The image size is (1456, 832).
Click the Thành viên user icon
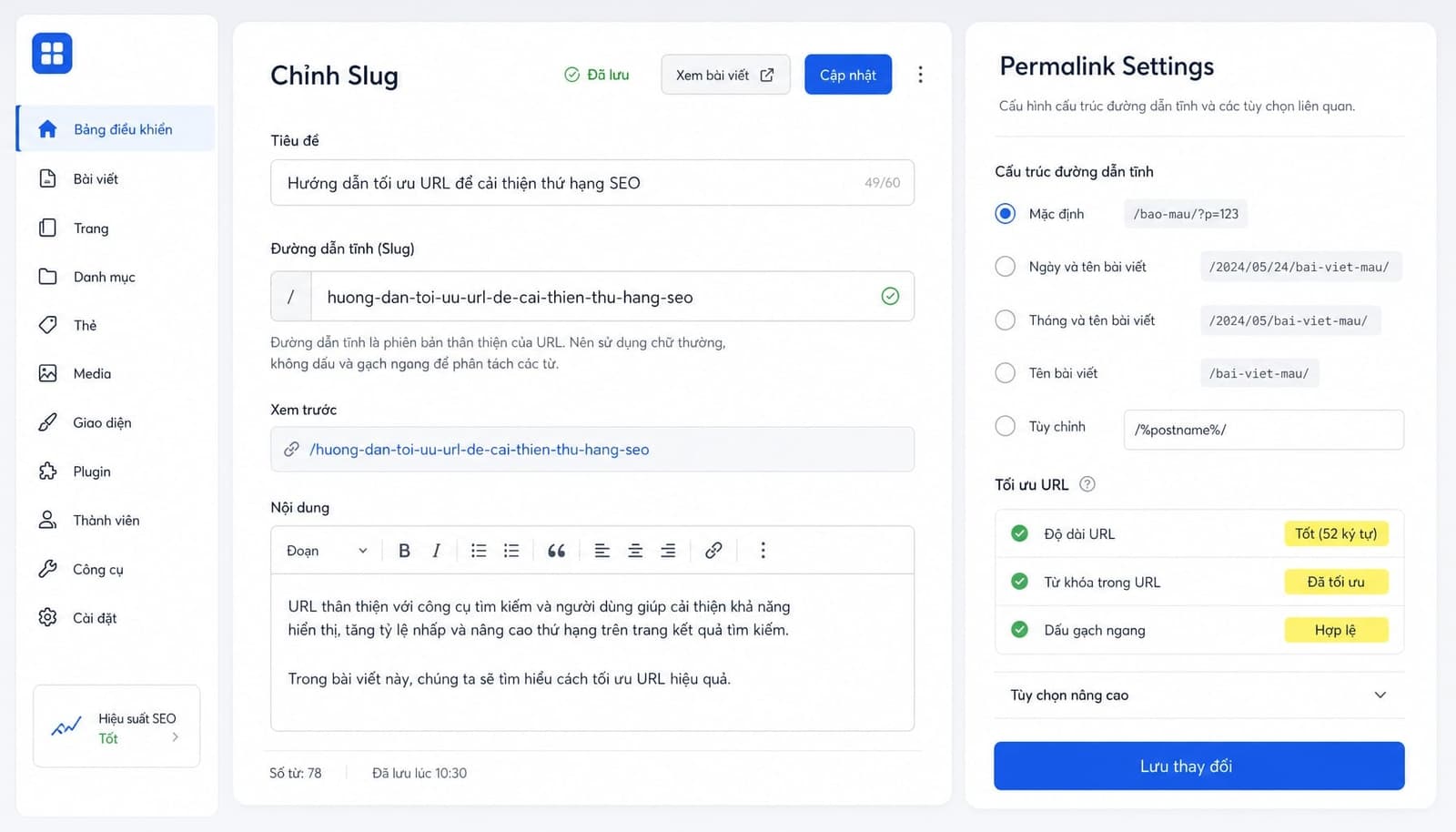47,520
